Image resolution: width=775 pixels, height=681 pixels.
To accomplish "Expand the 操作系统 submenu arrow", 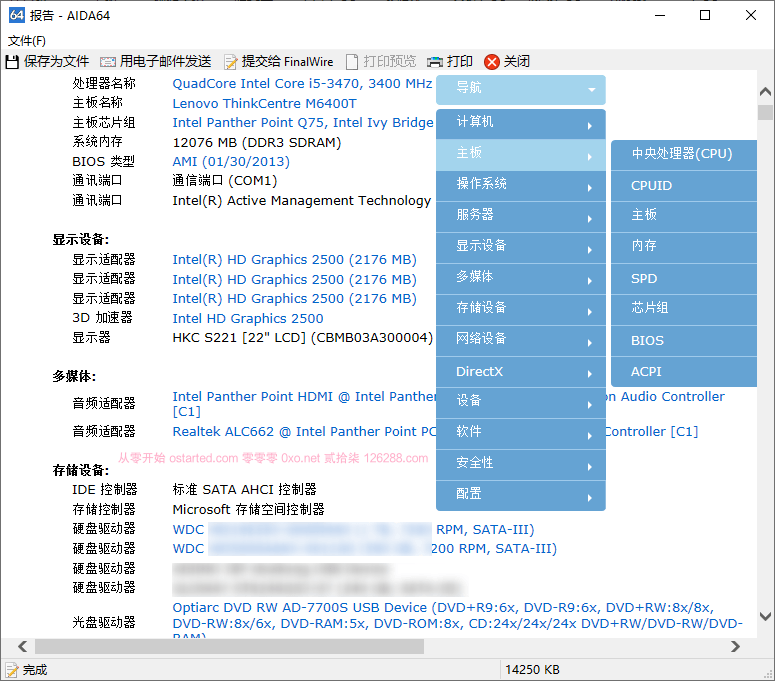I will [590, 188].
